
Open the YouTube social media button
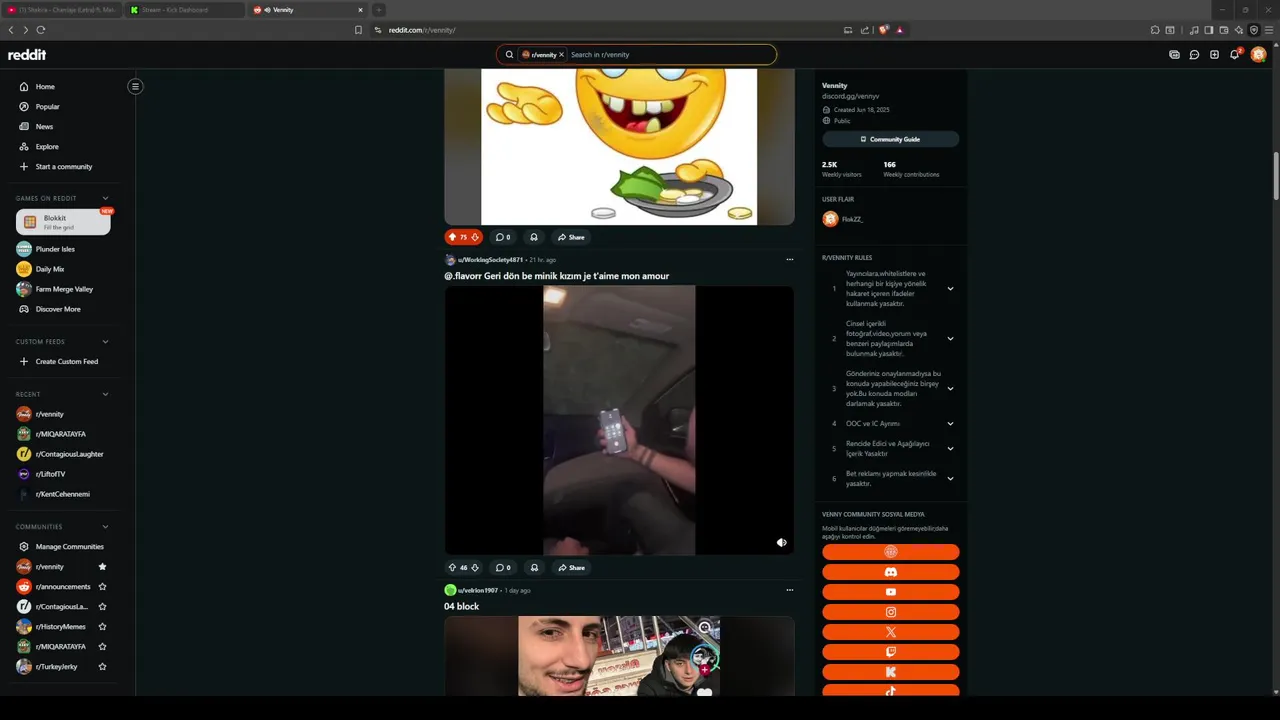[890, 592]
